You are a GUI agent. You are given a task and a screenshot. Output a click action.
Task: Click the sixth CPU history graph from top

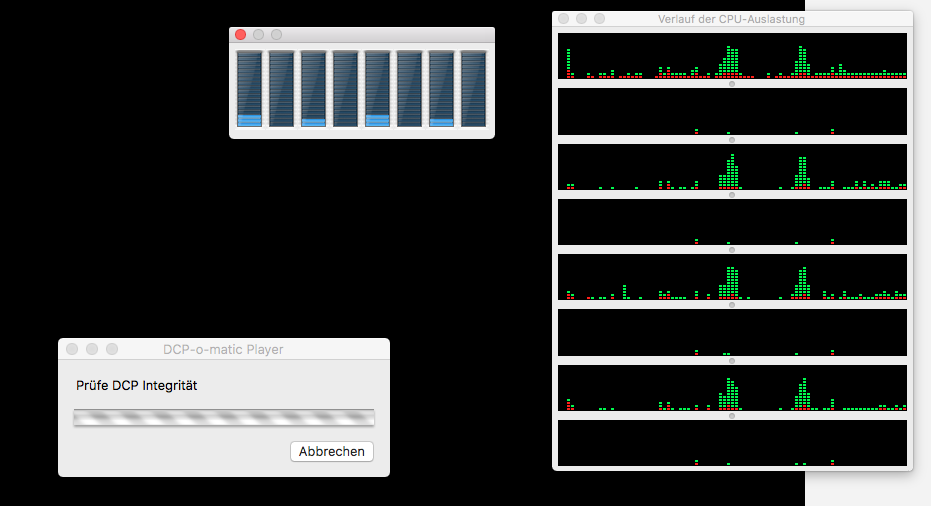coord(732,332)
